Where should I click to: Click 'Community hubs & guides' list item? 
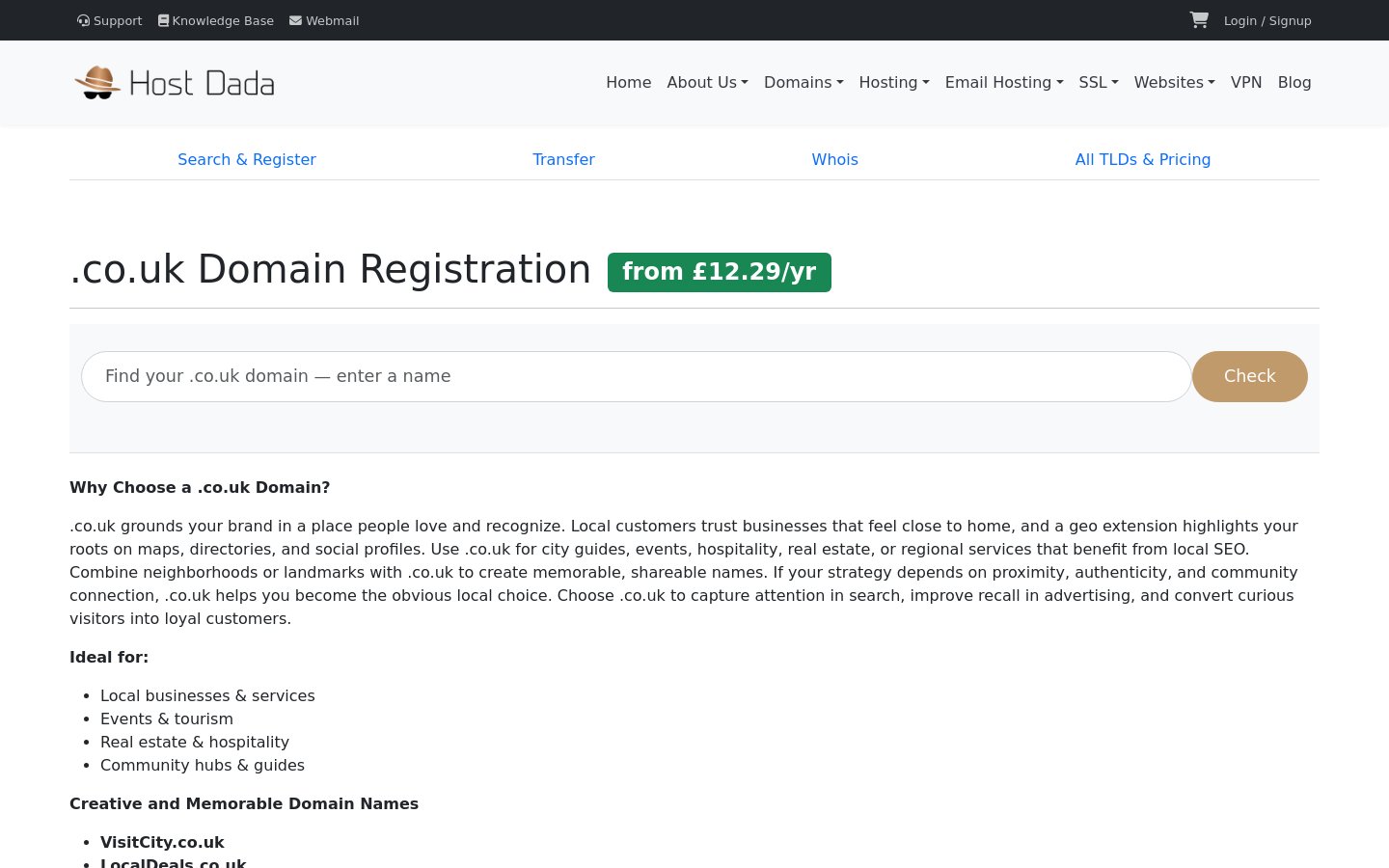pos(203,766)
